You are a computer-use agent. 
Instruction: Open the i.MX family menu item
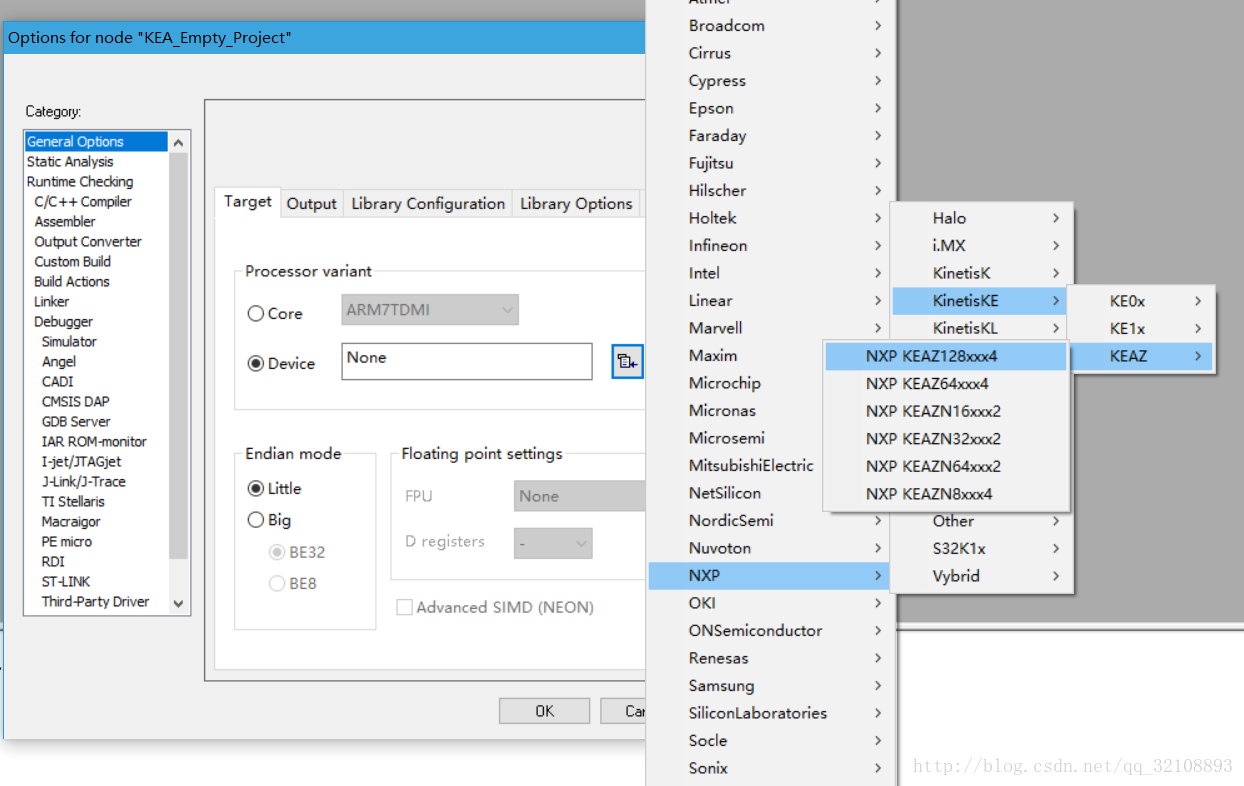tap(980, 246)
